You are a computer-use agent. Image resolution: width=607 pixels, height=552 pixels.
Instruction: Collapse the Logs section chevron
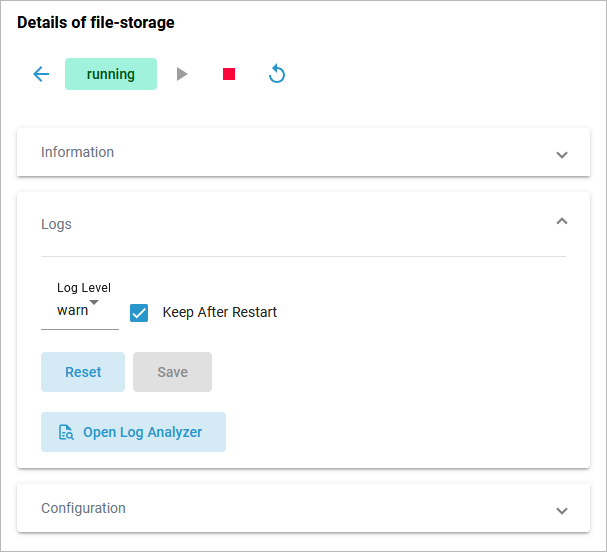pyautogui.click(x=562, y=221)
